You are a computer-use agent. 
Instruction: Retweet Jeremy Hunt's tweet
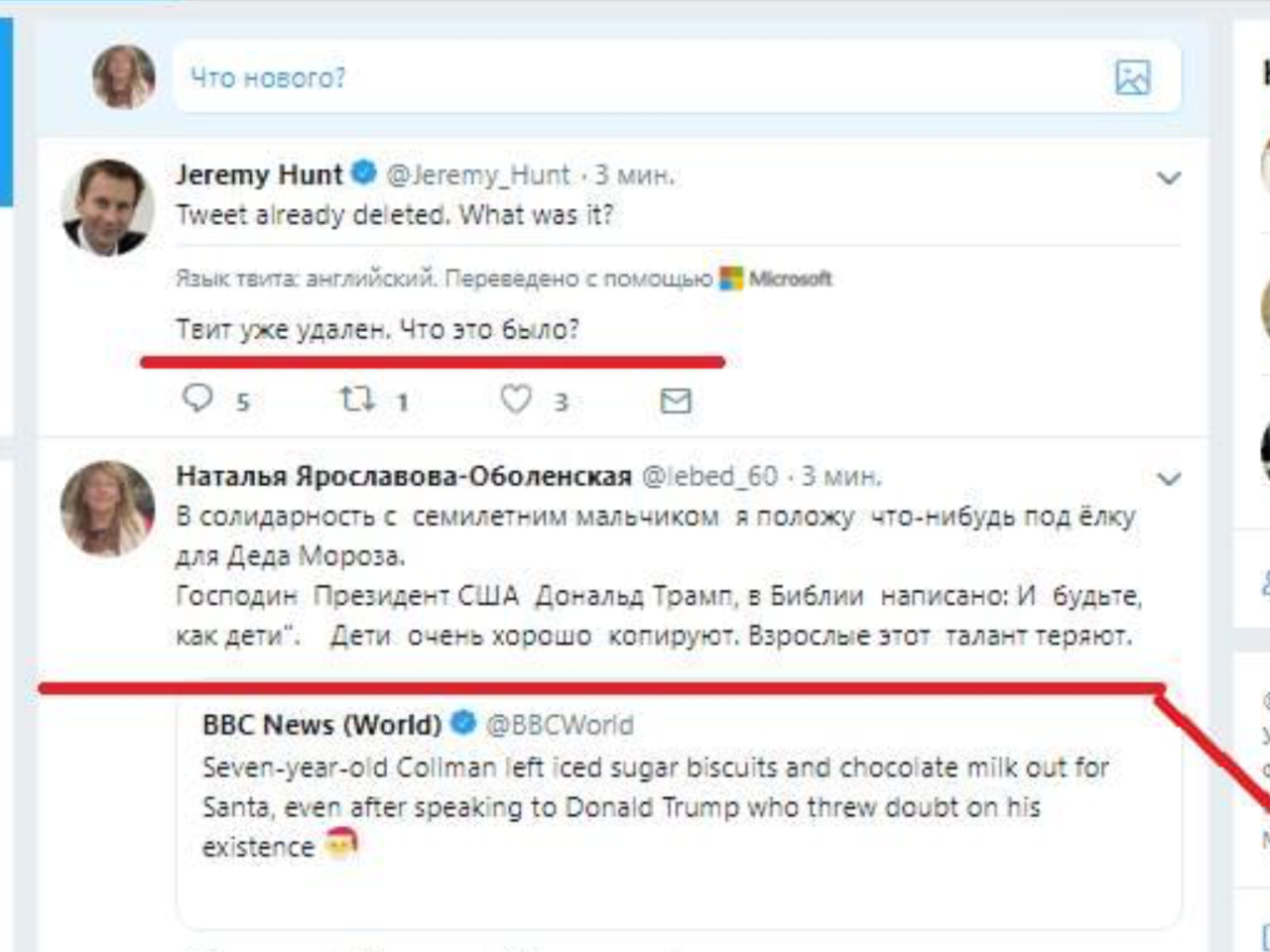point(356,400)
